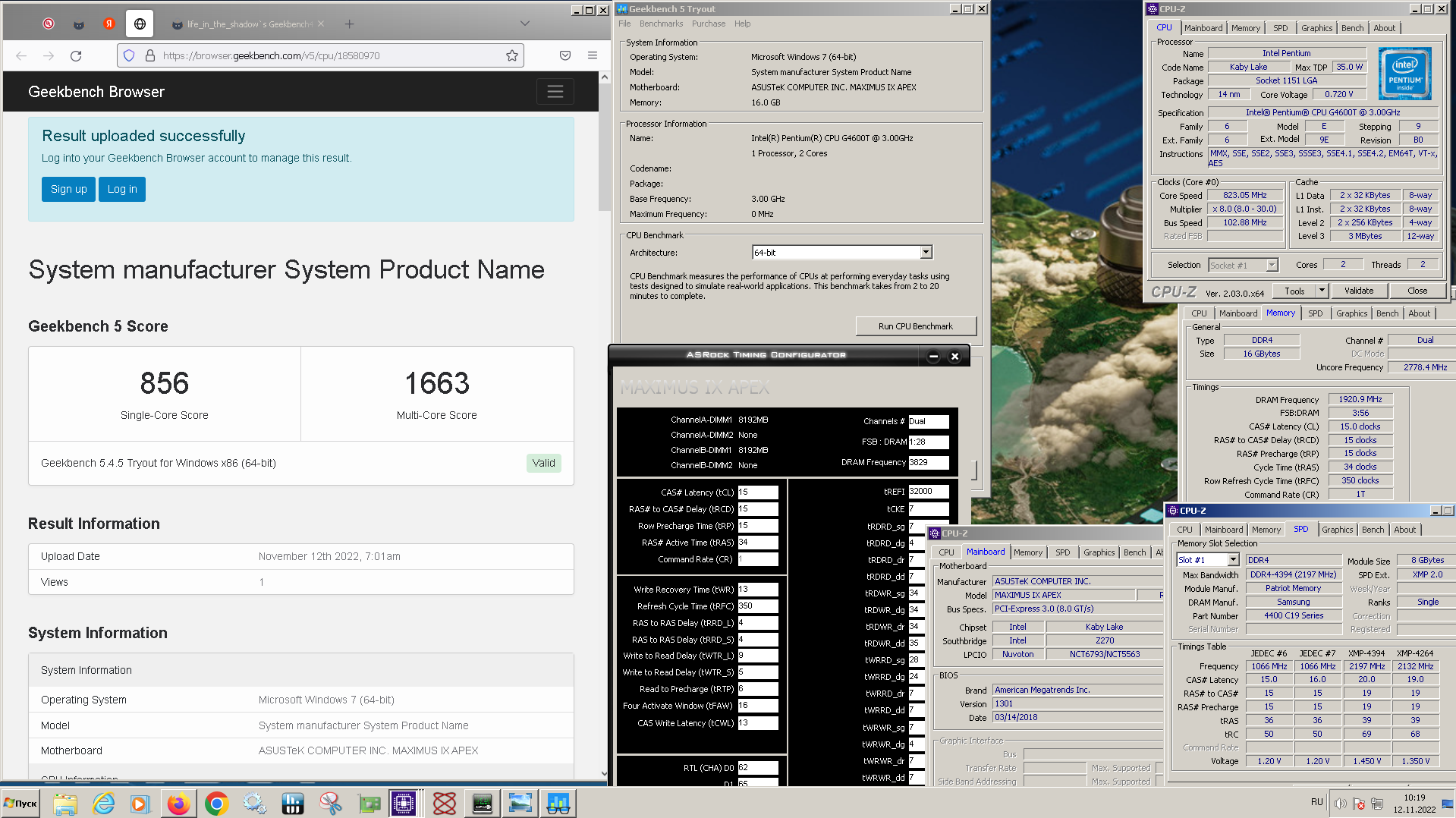Open the Snipping Tool from the taskbar
The width and height of the screenshot is (1456, 818).
pyautogui.click(x=330, y=803)
